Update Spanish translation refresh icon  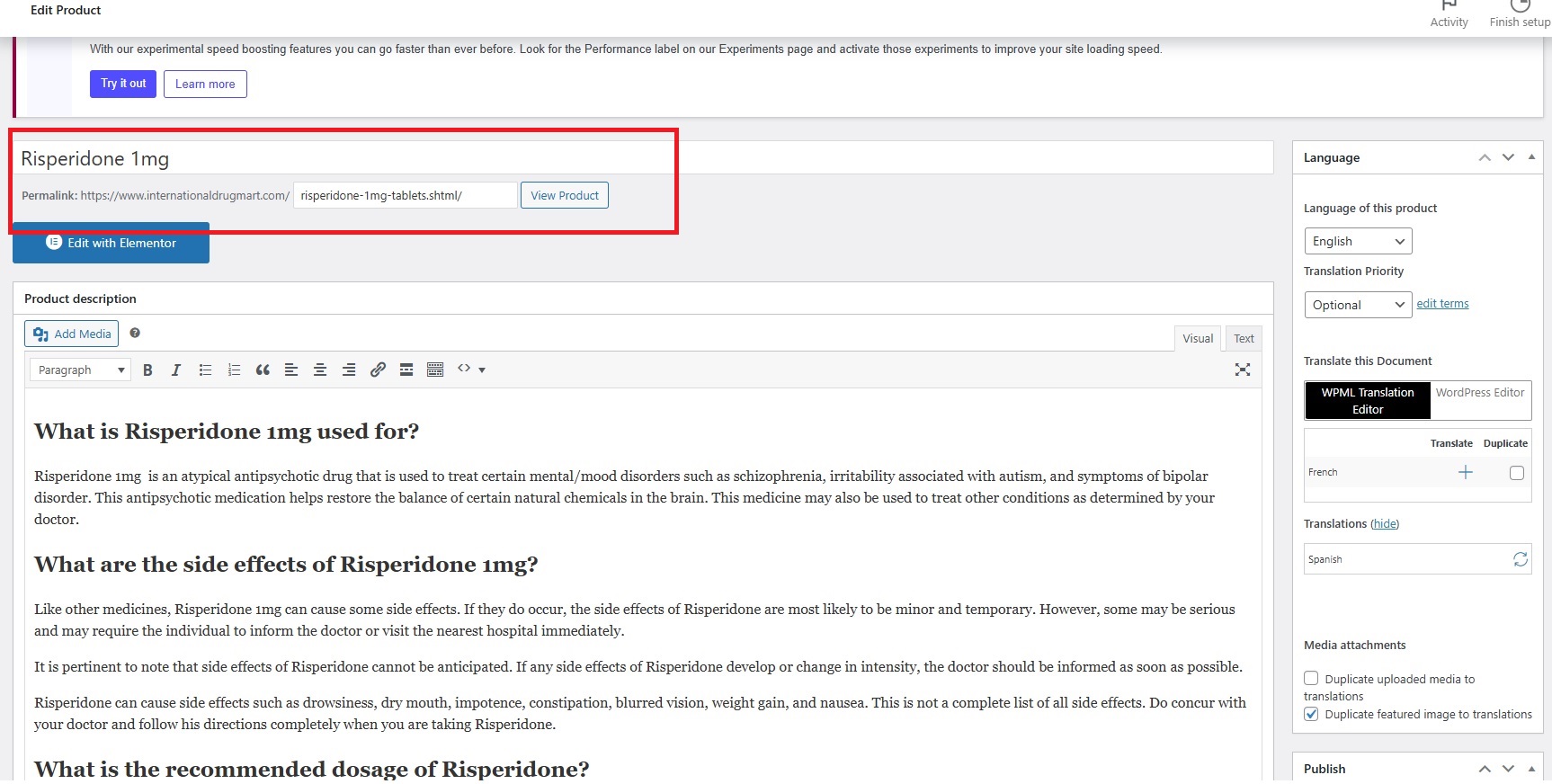click(1521, 559)
